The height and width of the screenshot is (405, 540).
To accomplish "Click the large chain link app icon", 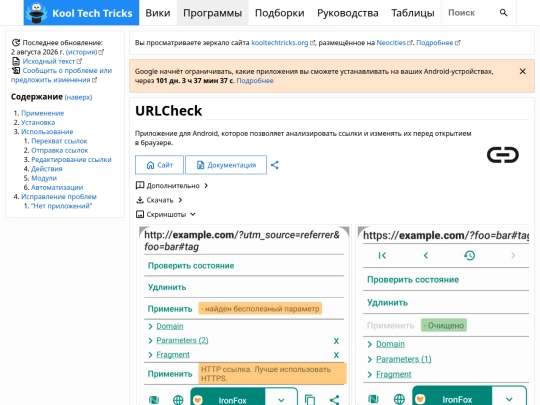I will pos(502,155).
